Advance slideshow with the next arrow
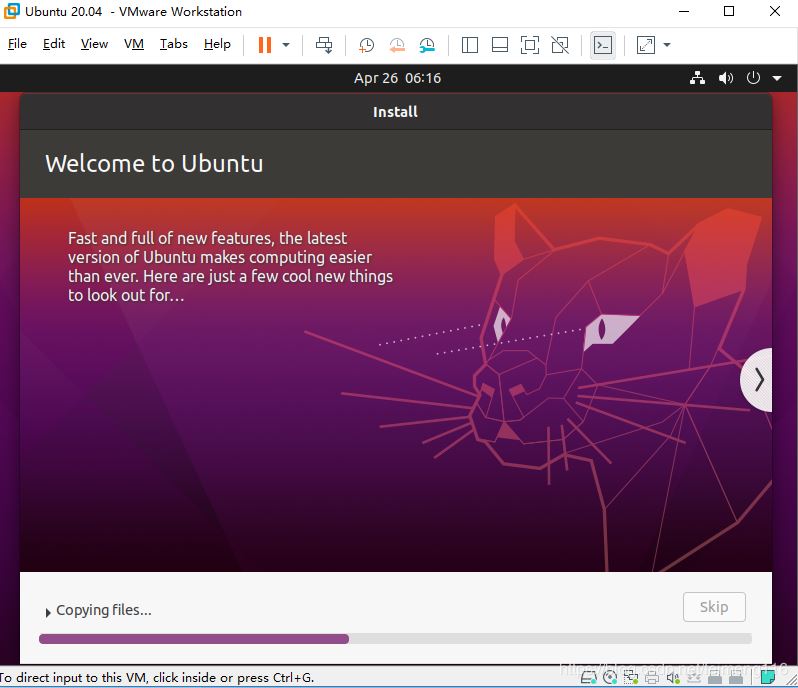 click(759, 380)
